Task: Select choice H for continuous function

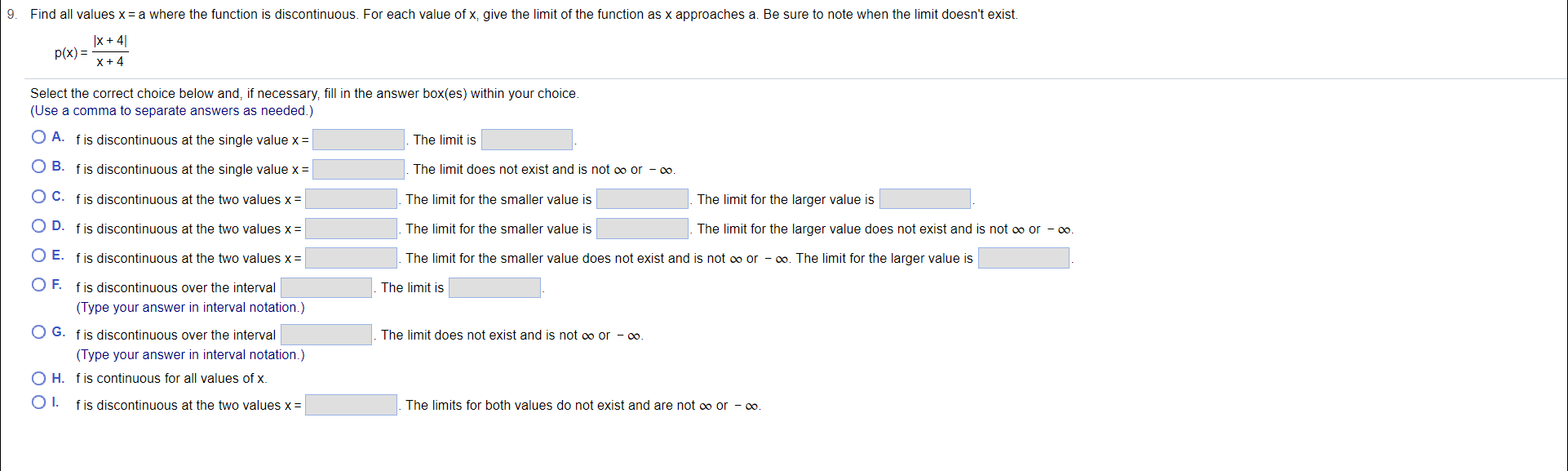Action: tap(39, 377)
